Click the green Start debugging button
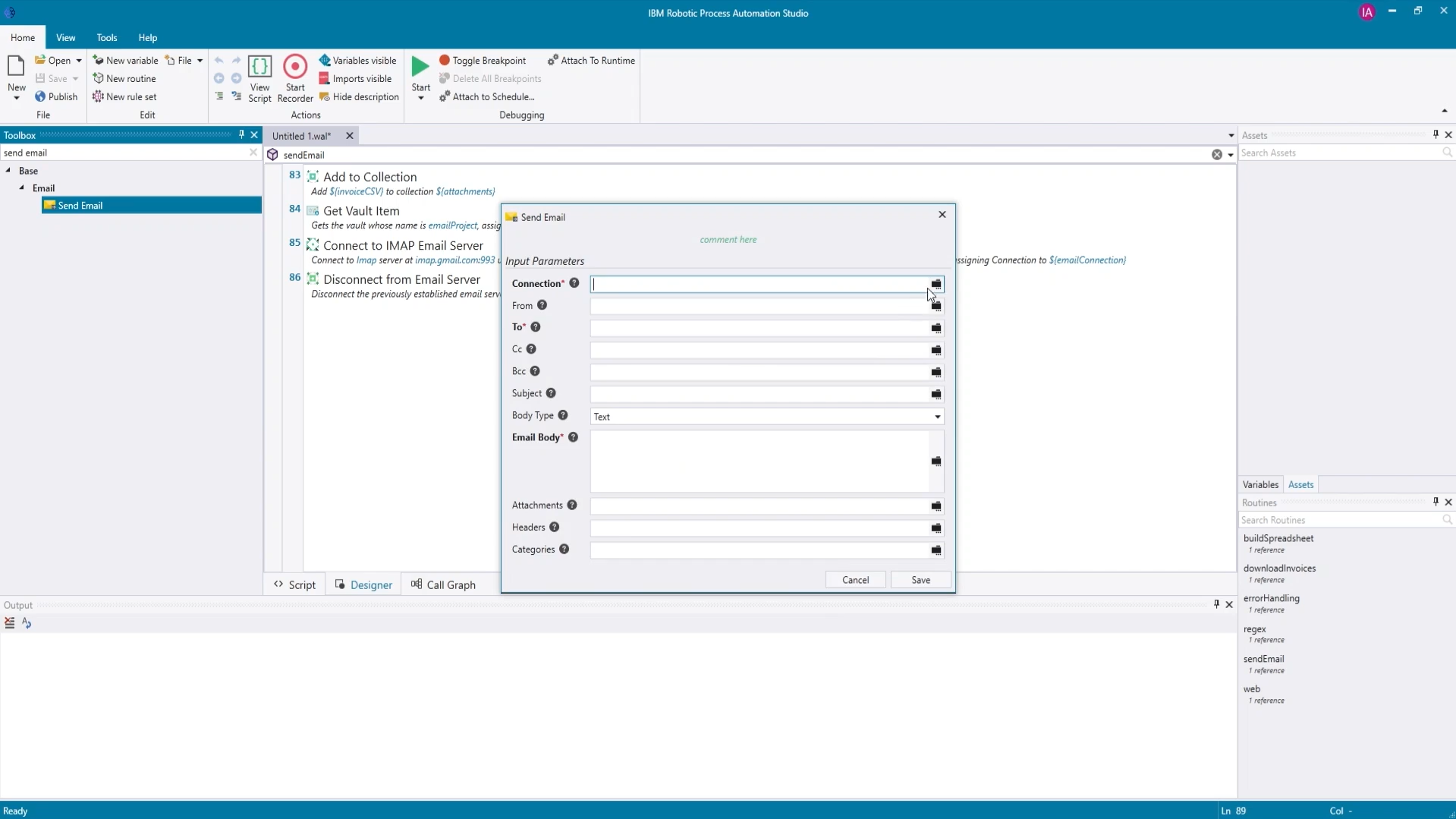Screen dimensions: 1456x819 point(420,67)
